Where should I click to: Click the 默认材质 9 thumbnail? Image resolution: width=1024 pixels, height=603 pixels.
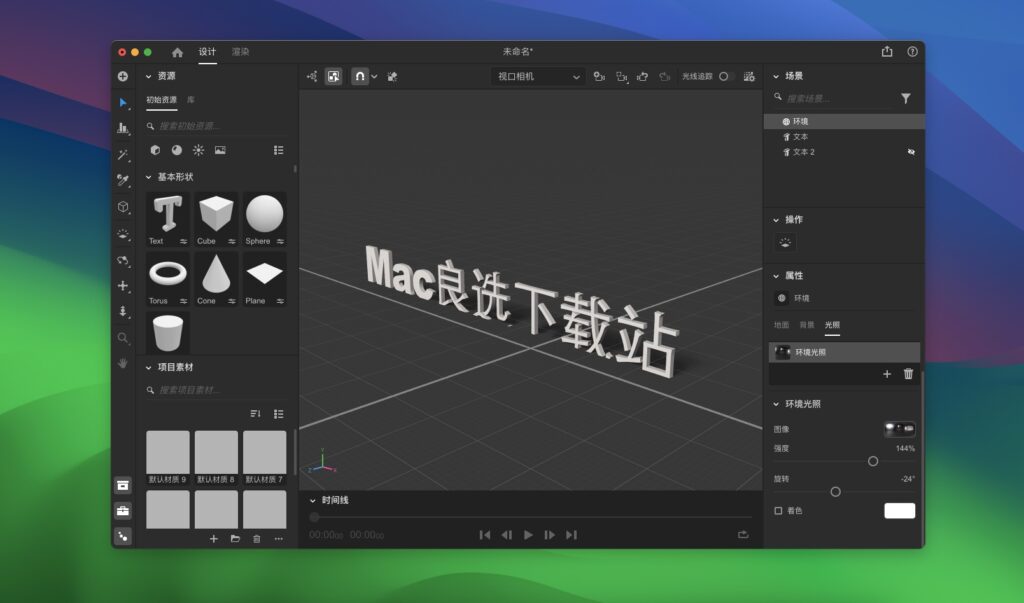167,452
